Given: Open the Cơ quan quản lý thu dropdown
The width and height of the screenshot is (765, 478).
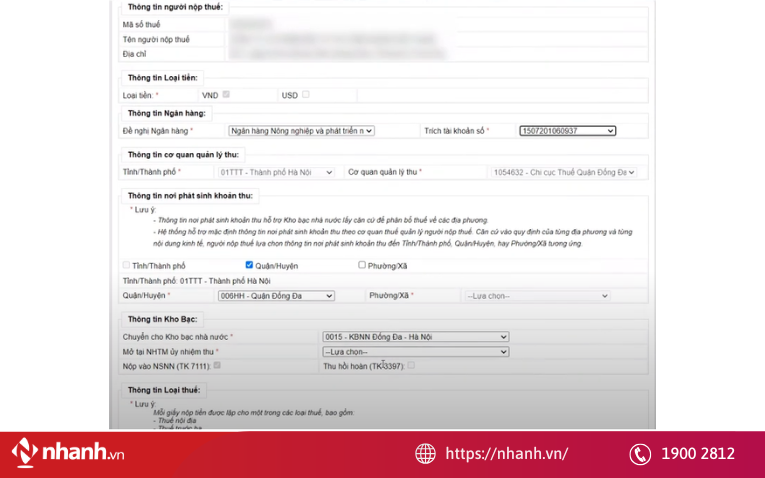Looking at the screenshot, I should pos(563,172).
